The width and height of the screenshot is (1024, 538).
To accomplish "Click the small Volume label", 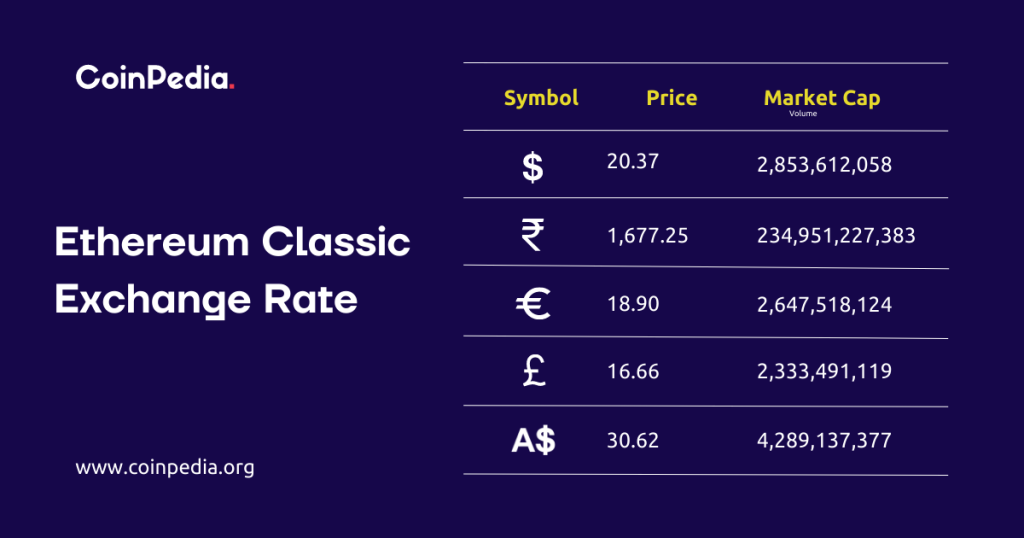I will tap(803, 114).
